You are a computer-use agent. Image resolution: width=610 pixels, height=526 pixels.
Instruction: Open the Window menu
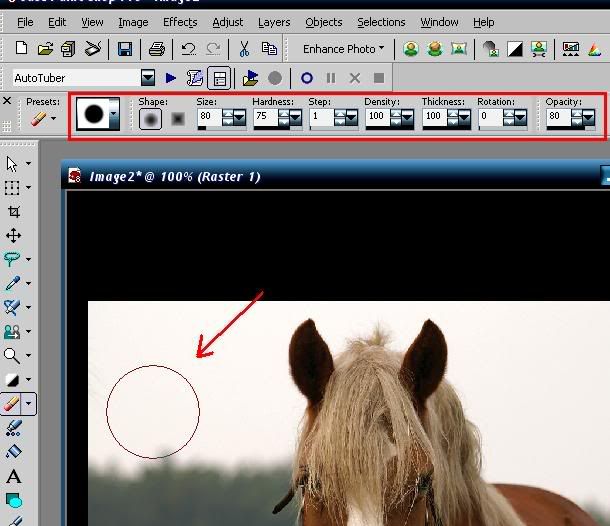(439, 22)
